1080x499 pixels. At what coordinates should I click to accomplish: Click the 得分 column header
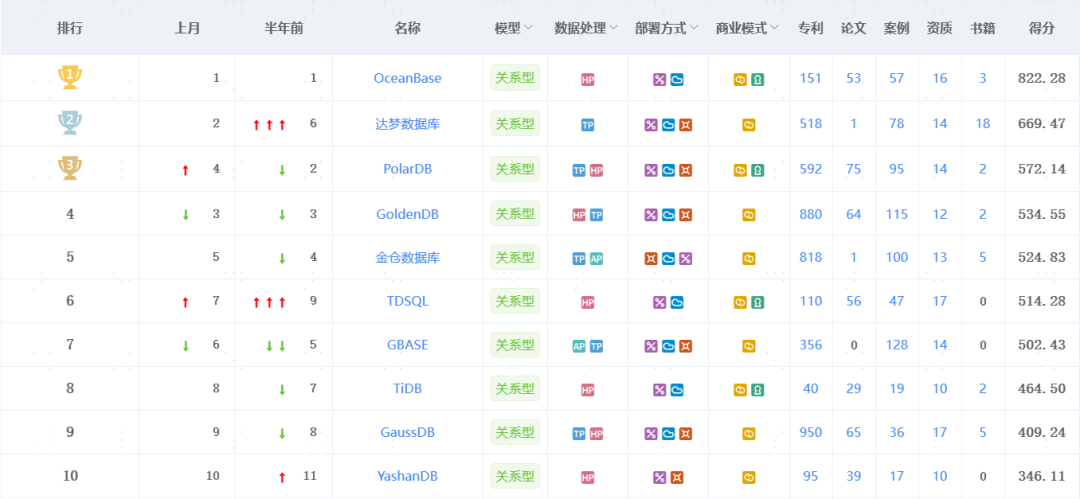click(x=1041, y=28)
